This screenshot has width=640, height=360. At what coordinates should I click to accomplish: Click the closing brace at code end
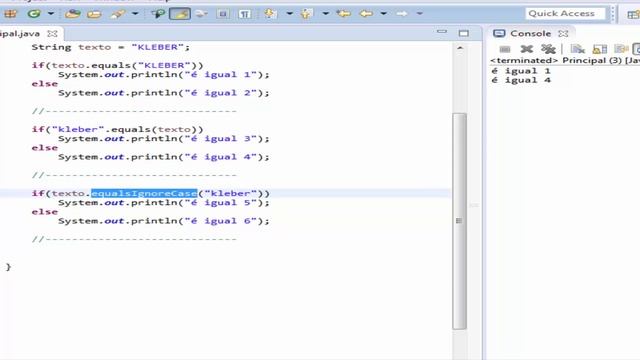click(x=8, y=267)
